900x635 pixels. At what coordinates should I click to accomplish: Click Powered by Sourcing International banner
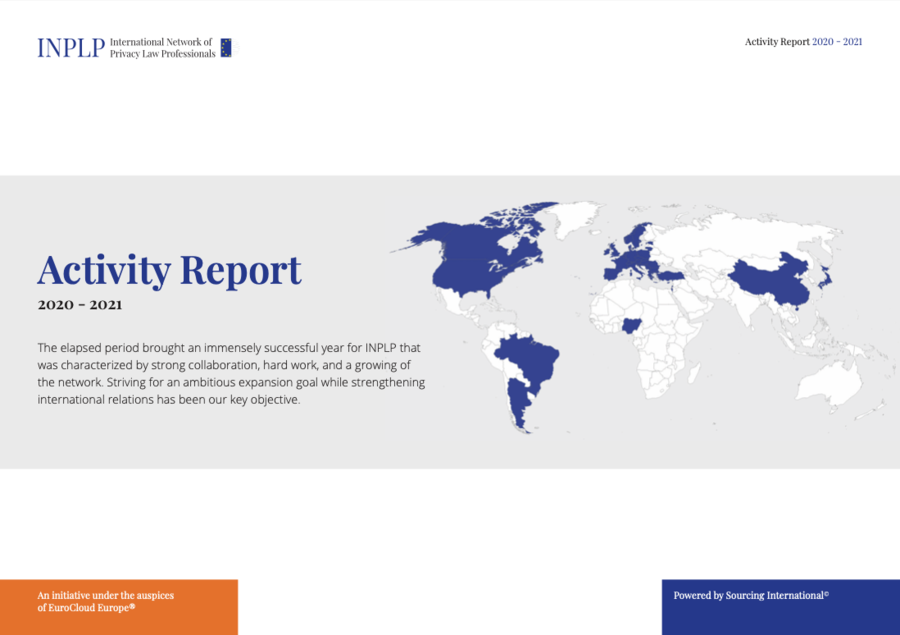781,607
